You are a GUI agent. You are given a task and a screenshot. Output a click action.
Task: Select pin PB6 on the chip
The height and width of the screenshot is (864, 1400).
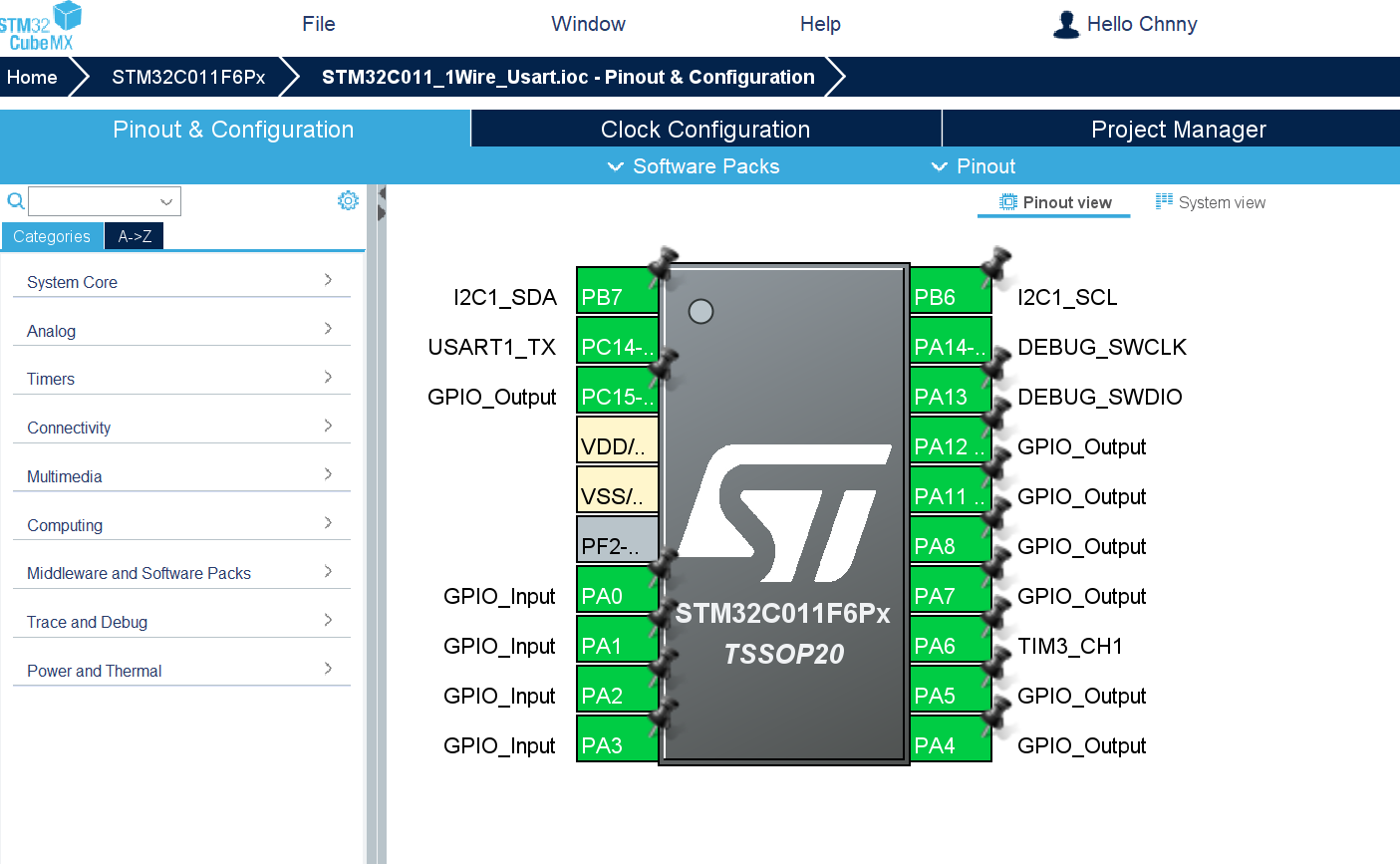951,291
